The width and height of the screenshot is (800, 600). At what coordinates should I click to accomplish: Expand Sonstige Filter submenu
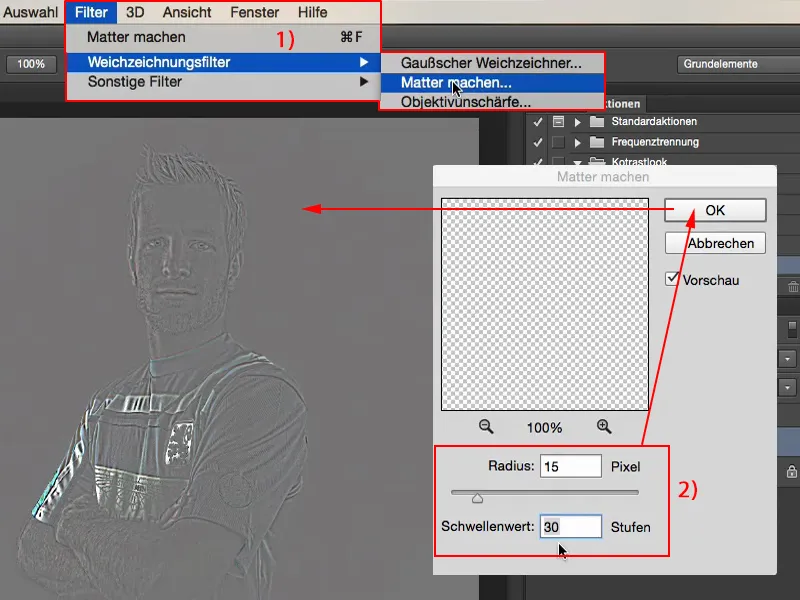(223, 82)
